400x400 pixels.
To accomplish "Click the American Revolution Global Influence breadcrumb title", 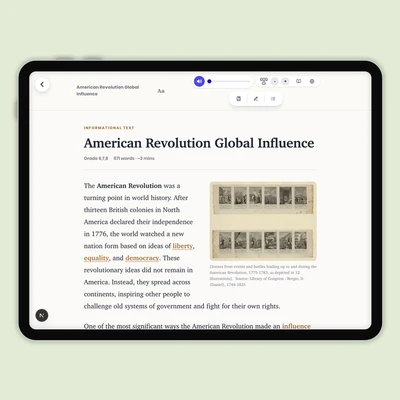I will [108, 90].
